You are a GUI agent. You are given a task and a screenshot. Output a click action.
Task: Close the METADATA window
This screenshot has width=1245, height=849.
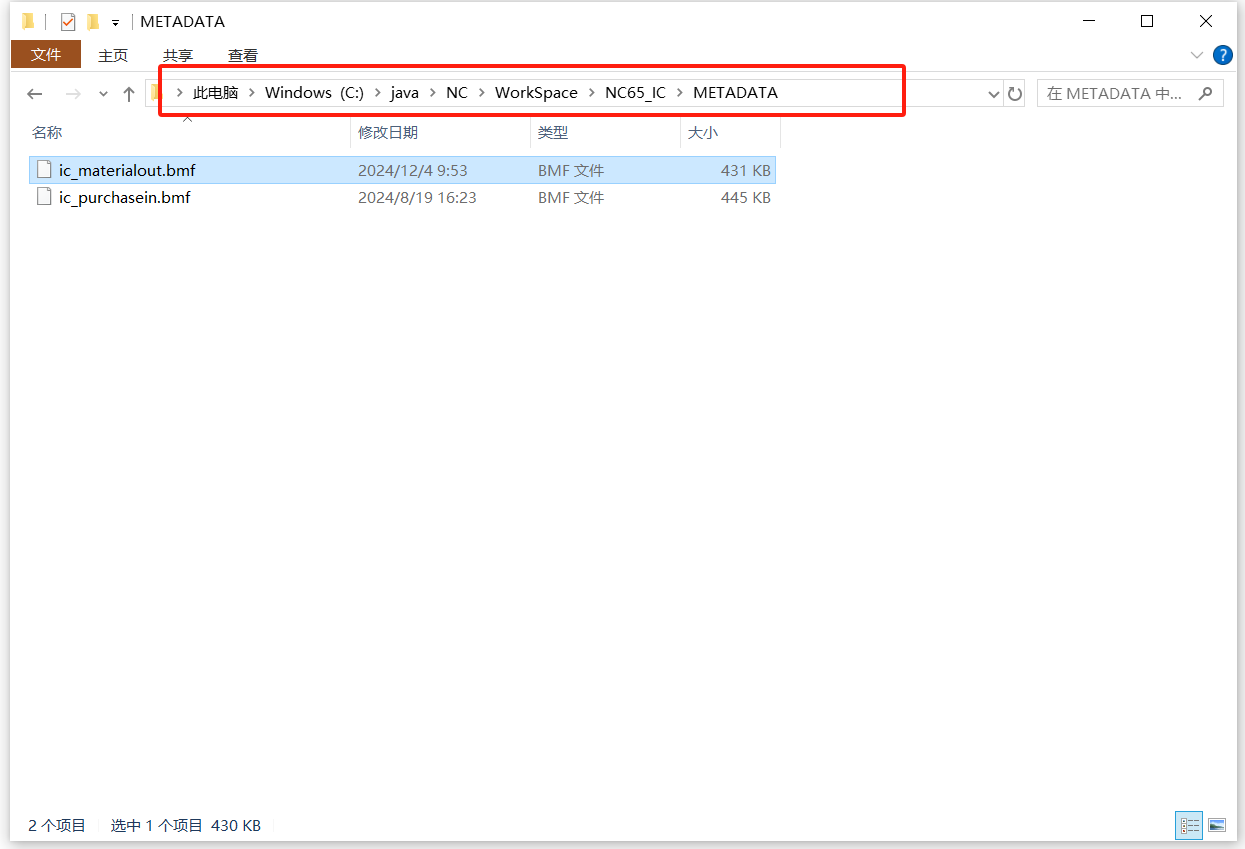coord(1206,21)
